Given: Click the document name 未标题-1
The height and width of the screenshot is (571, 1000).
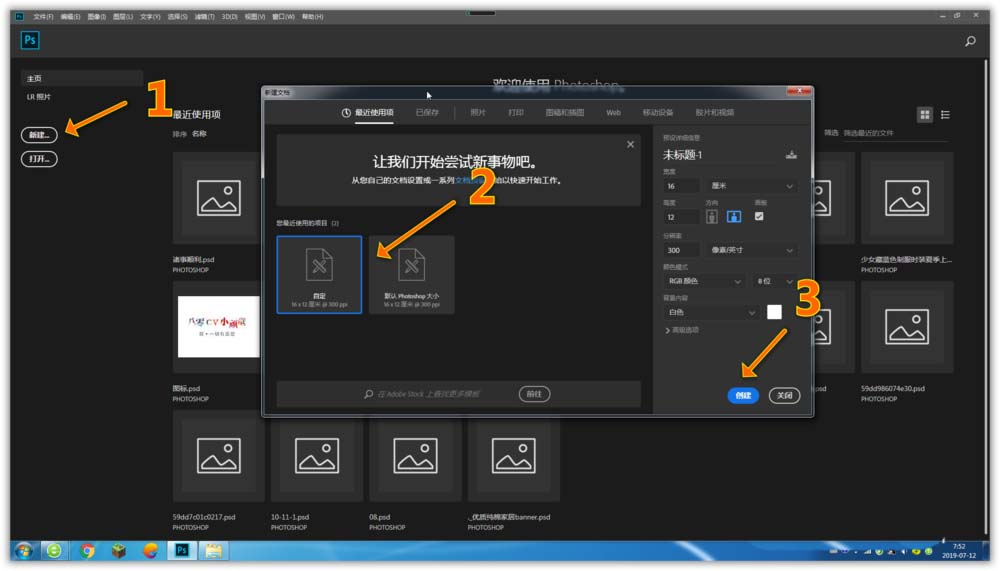Looking at the screenshot, I should point(682,155).
